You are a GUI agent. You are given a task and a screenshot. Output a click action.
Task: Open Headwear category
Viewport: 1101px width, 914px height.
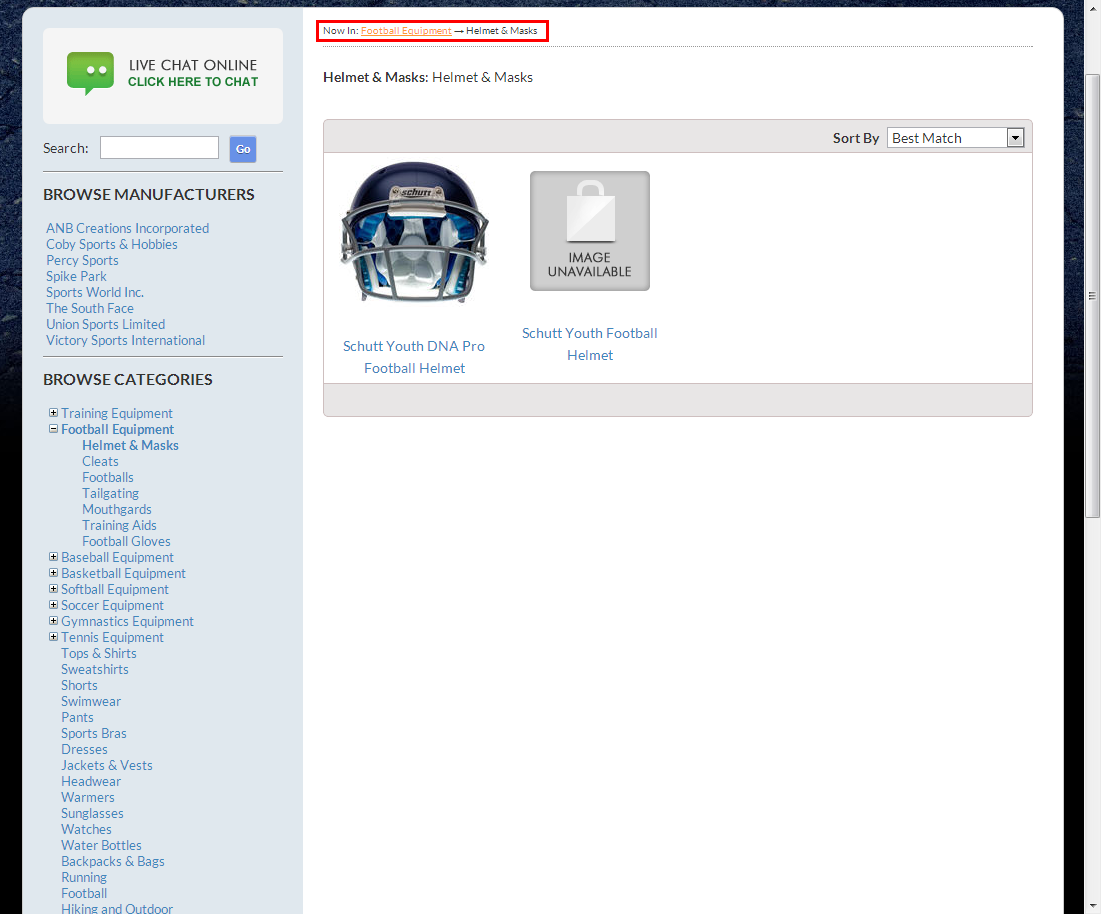click(x=91, y=782)
